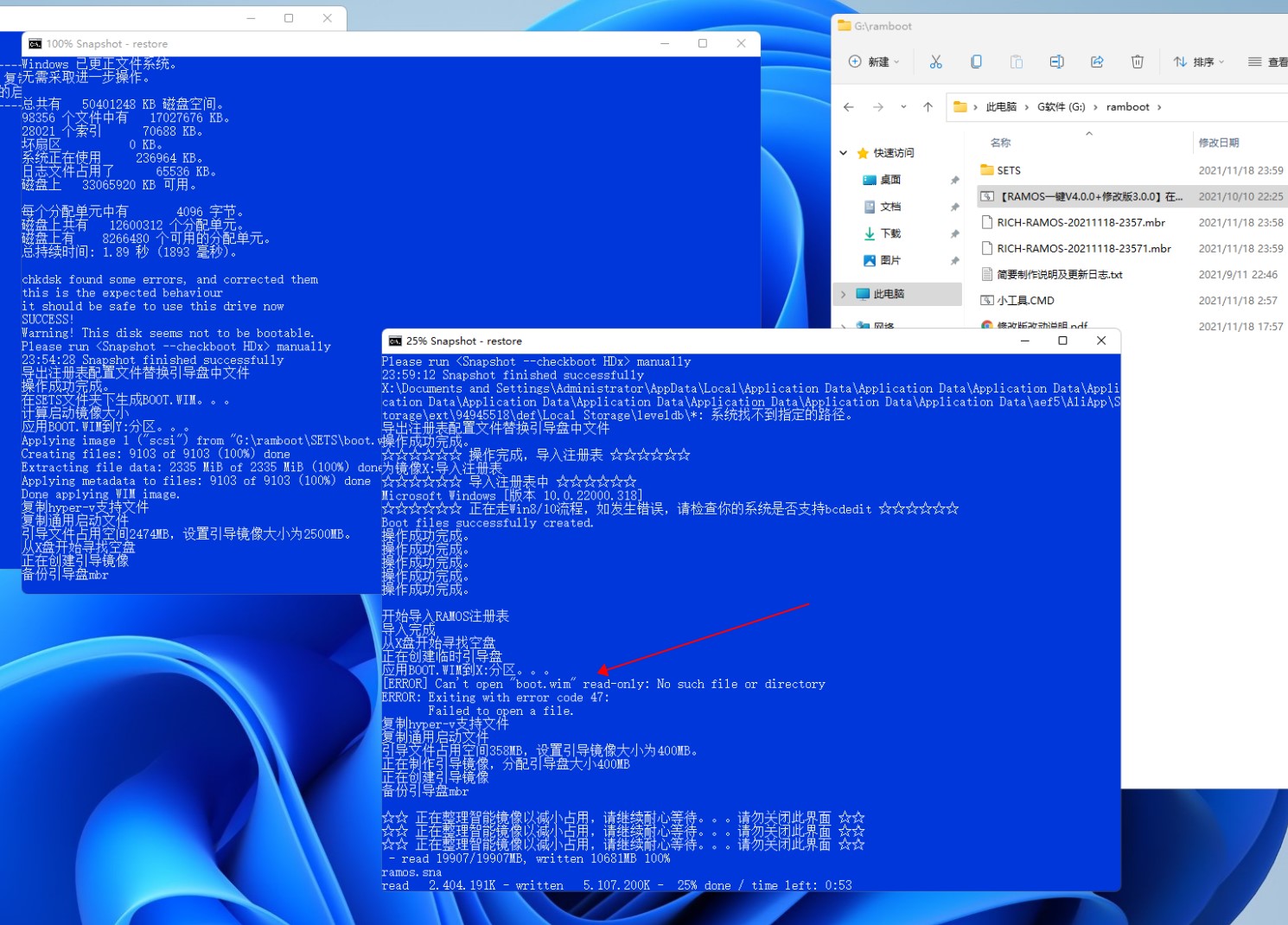Viewport: 1288px width, 925px height.
Task: Open the 新建 (New) dropdown in Explorer
Action: (x=874, y=61)
